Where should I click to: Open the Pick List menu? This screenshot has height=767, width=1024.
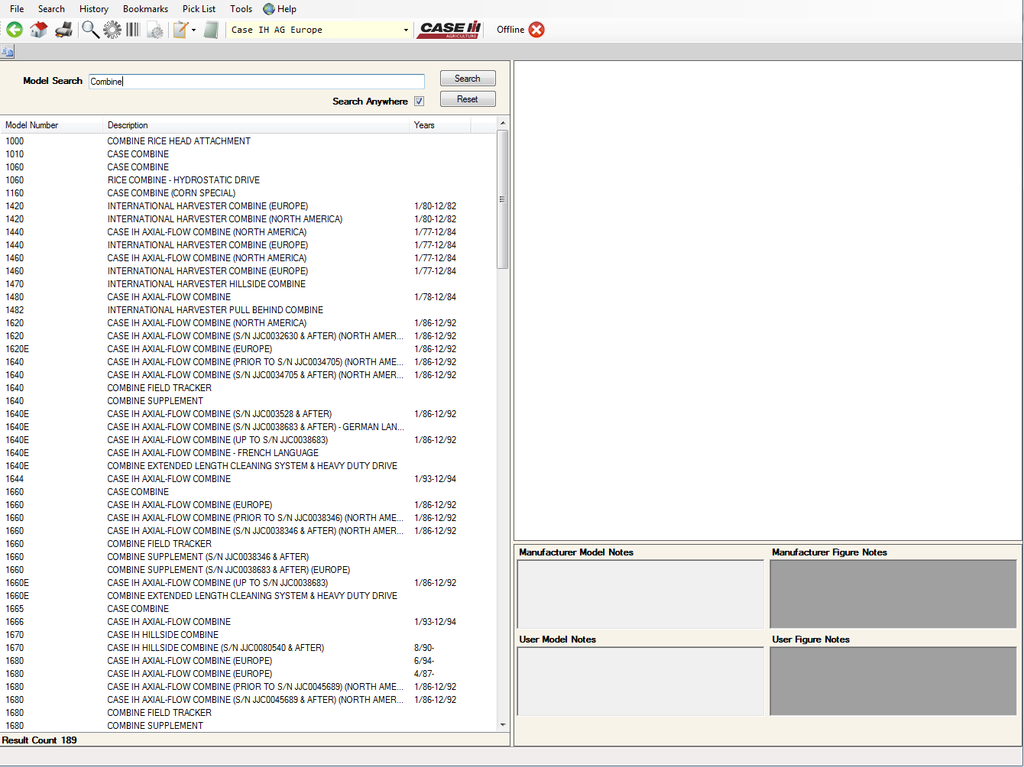click(199, 9)
